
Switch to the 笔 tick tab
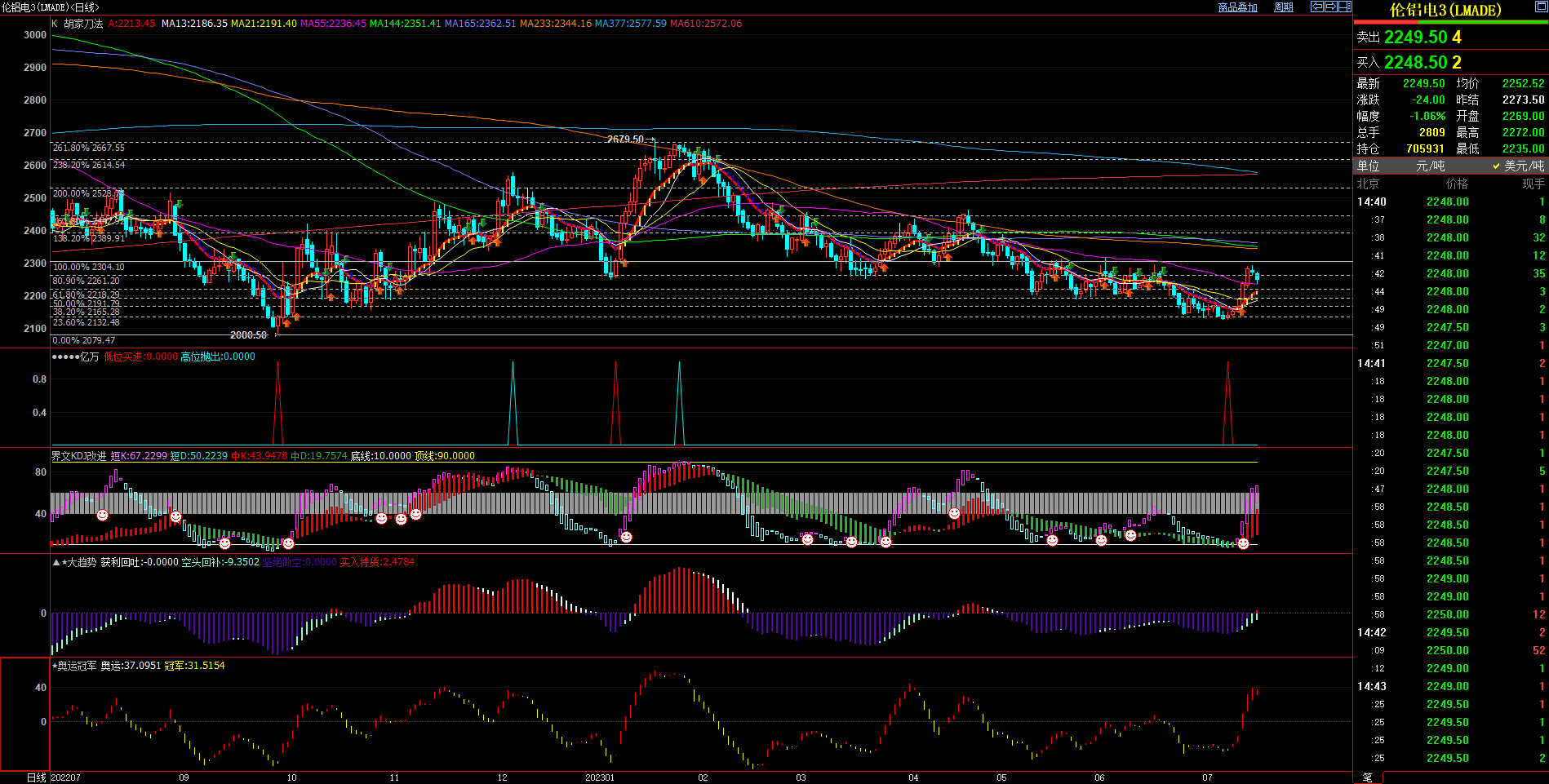(x=1368, y=777)
